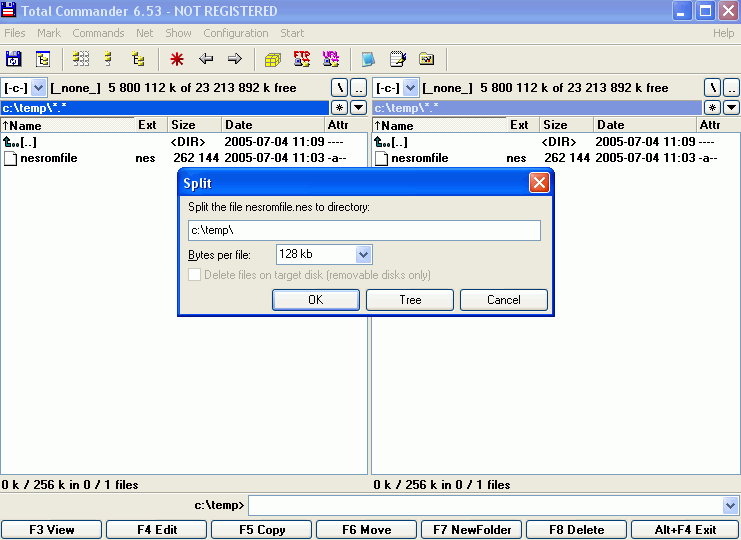Open the Net menu
This screenshot has width=741, height=540.
145,33
